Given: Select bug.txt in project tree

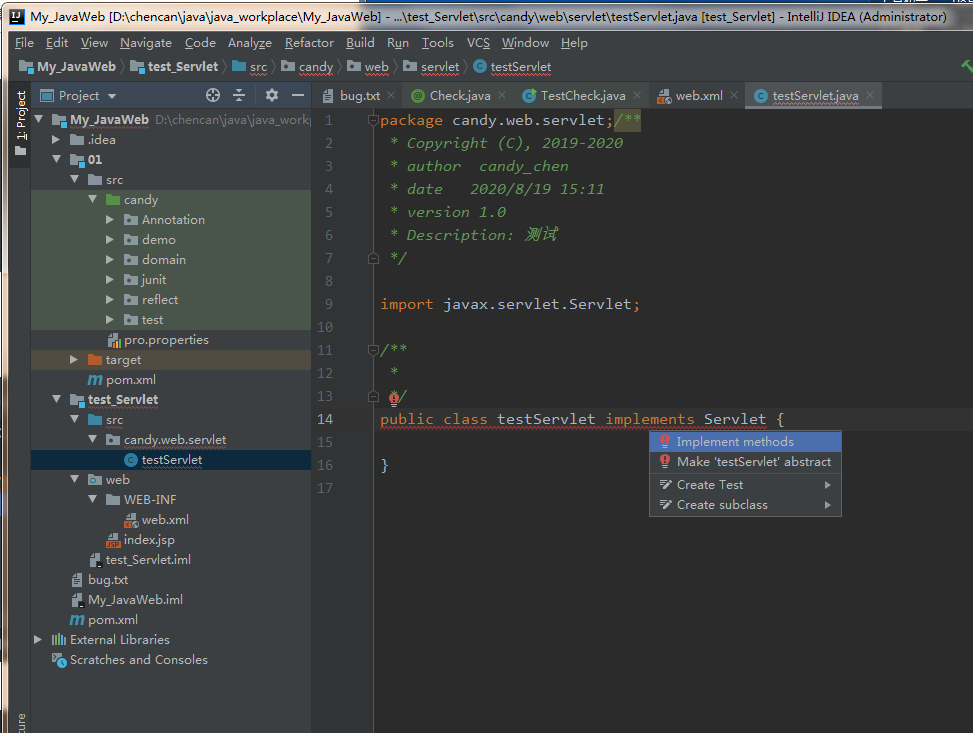Looking at the screenshot, I should (100, 579).
